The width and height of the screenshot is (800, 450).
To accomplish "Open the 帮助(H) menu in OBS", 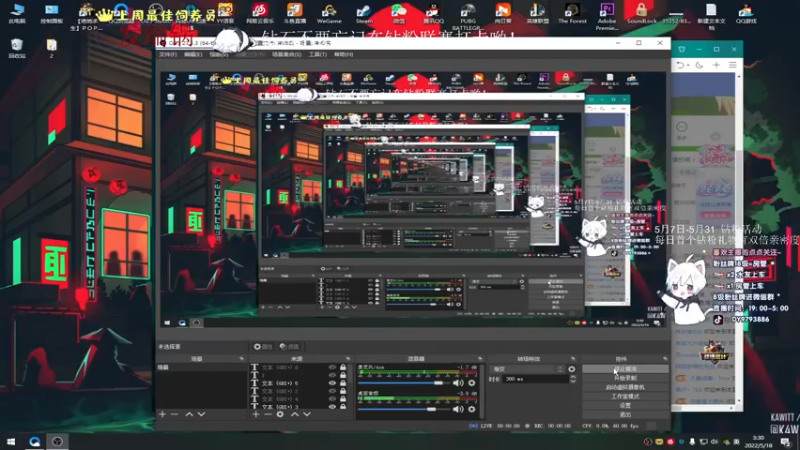I will (343, 54).
